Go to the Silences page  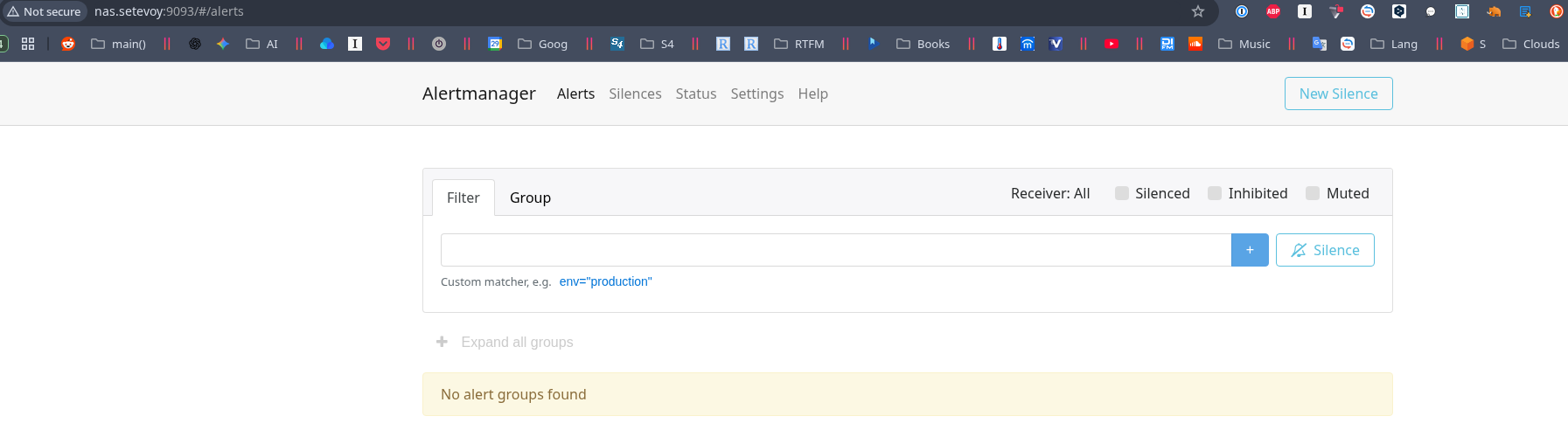click(635, 94)
